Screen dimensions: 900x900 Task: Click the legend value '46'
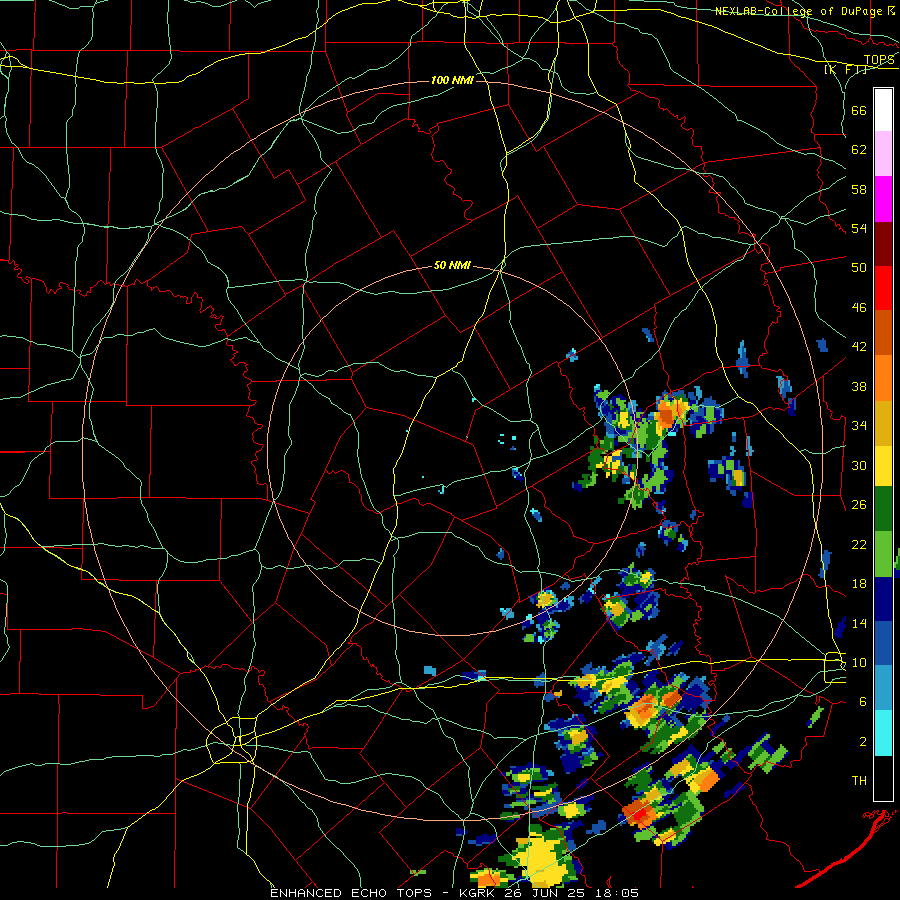859,307
